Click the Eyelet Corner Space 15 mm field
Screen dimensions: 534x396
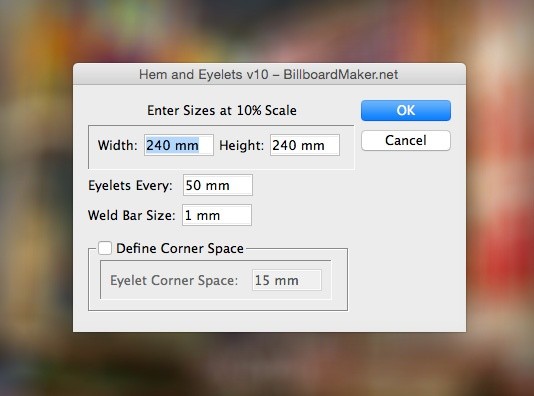pyautogui.click(x=287, y=280)
